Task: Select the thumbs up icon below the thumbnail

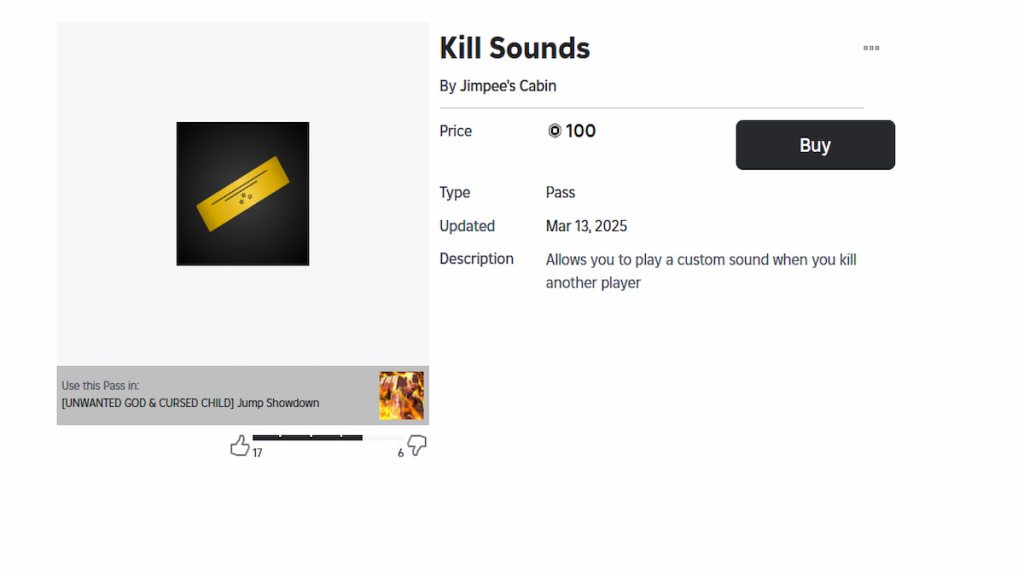Action: pyautogui.click(x=240, y=444)
